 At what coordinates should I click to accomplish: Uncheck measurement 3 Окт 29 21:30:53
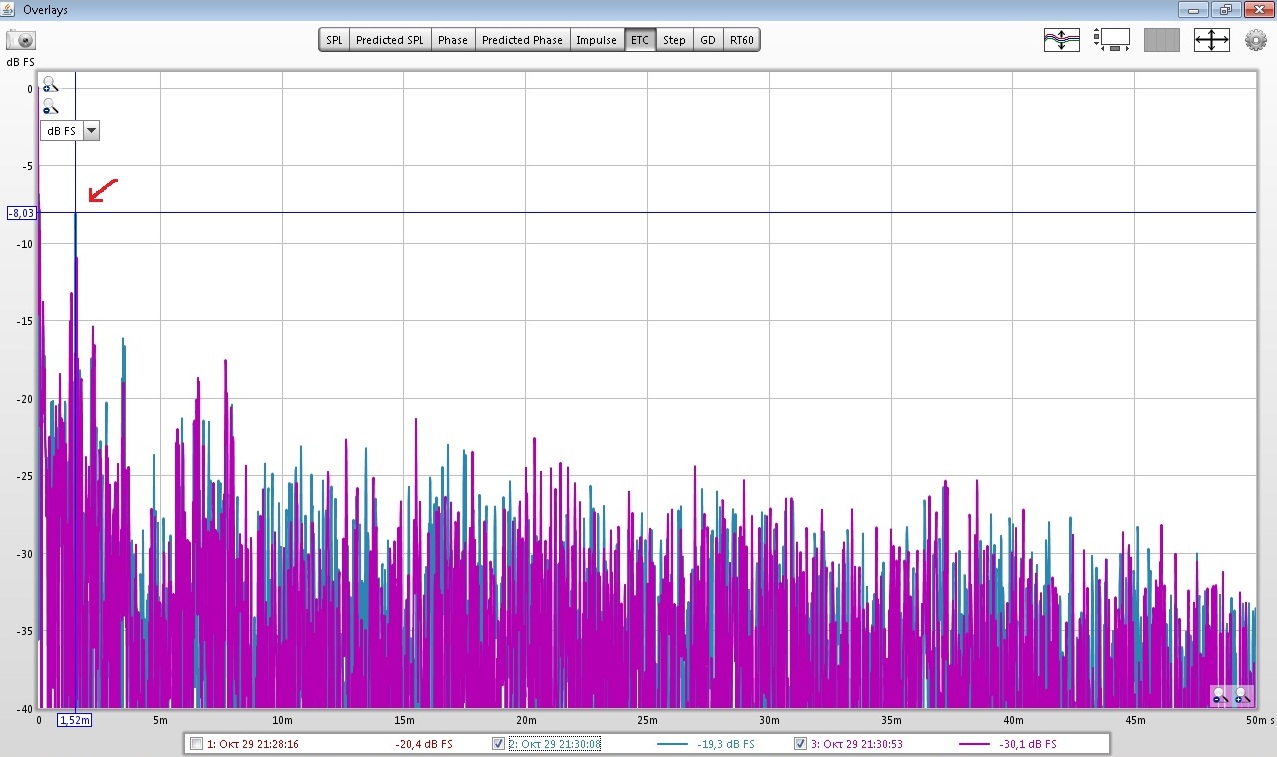(x=800, y=744)
